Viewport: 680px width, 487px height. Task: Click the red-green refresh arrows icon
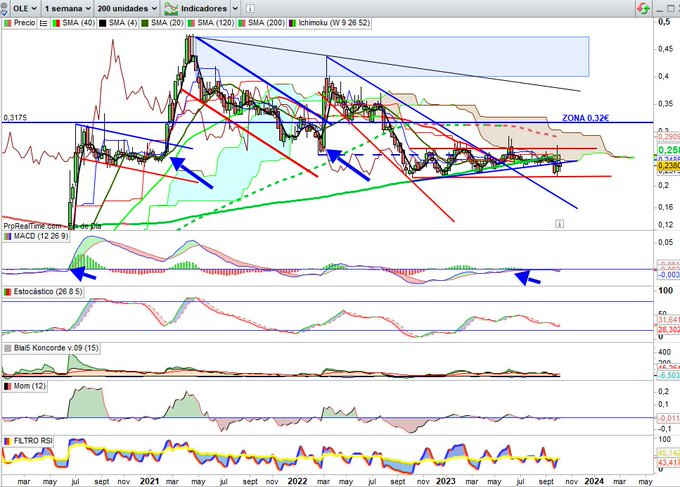click(x=644, y=8)
